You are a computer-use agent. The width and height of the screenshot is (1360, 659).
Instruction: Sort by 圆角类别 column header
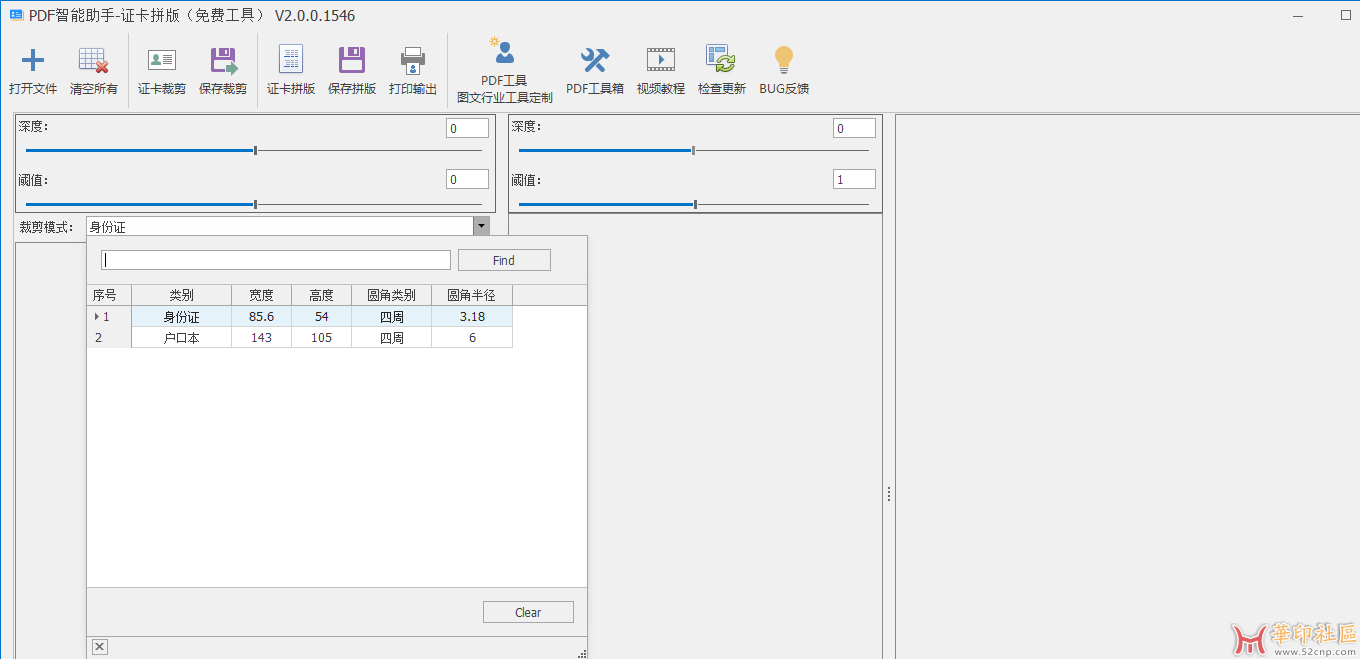[x=391, y=295]
